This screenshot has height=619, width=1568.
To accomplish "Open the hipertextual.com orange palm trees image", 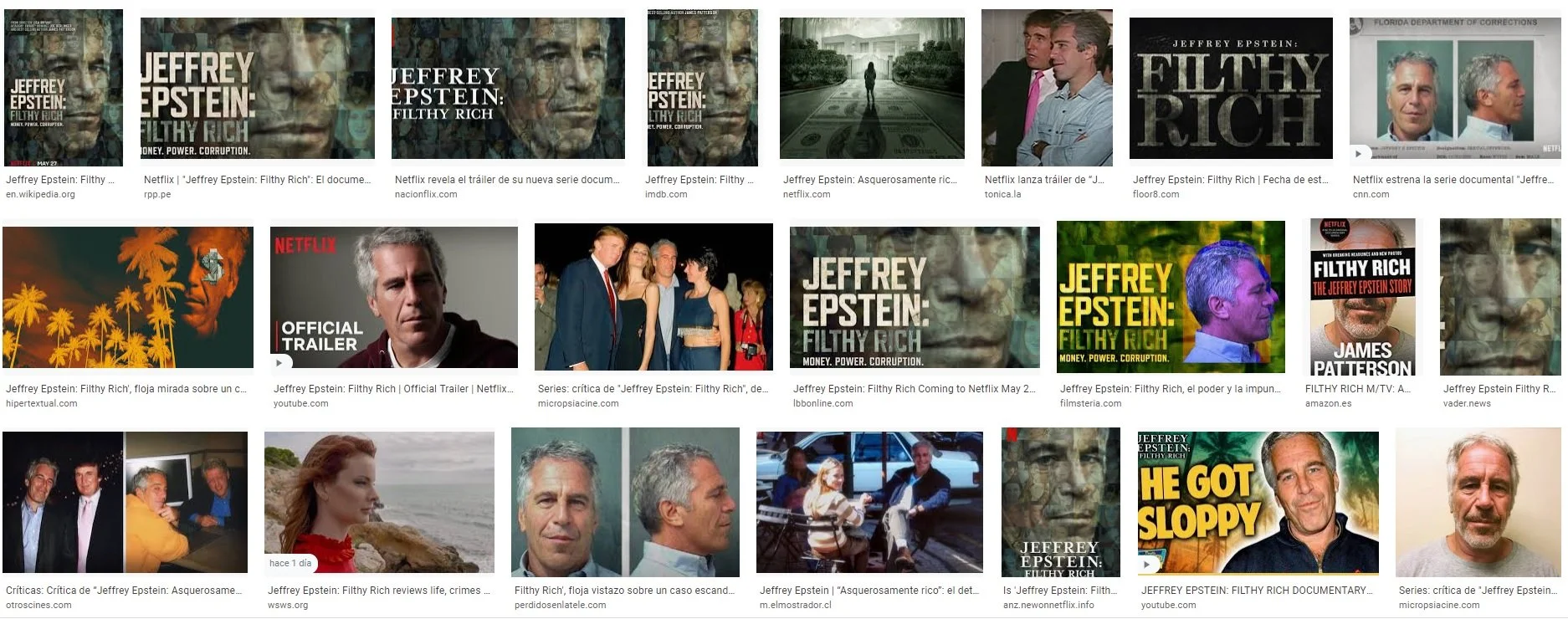I will tap(128, 297).
